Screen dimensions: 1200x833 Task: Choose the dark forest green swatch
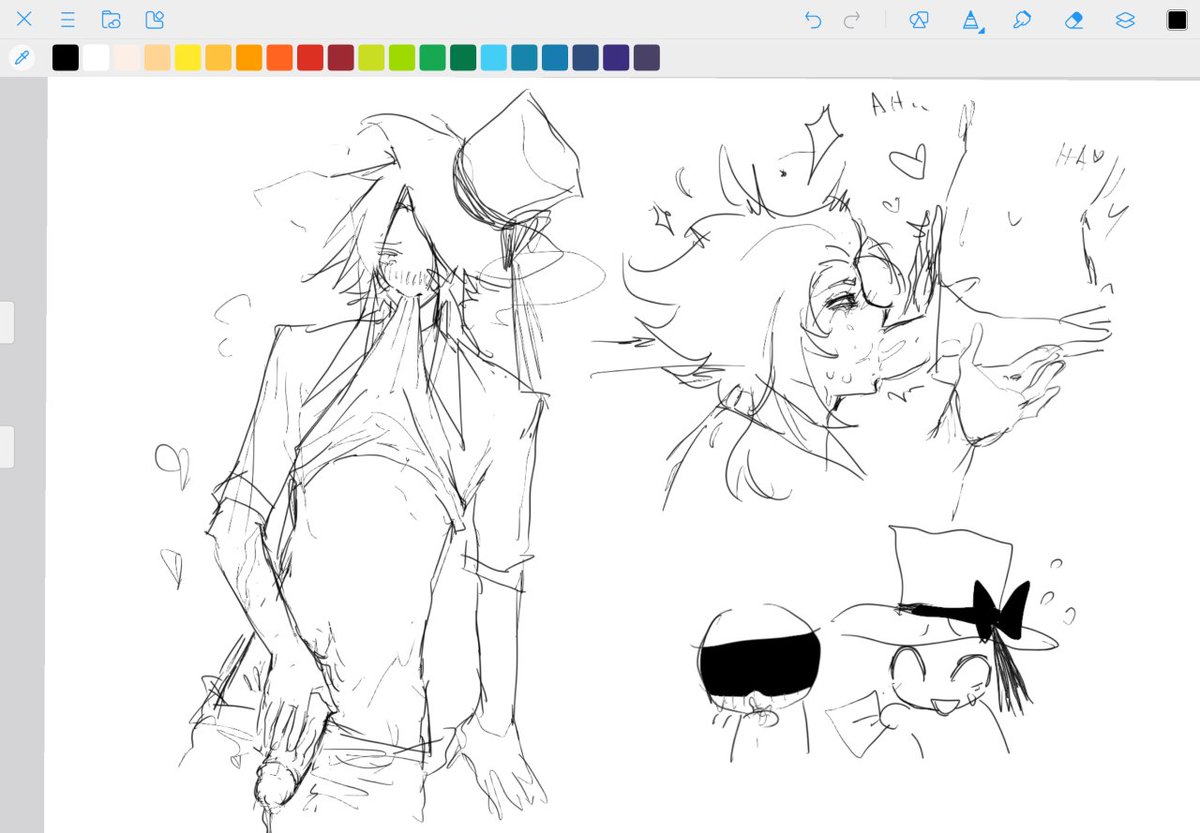pos(463,58)
